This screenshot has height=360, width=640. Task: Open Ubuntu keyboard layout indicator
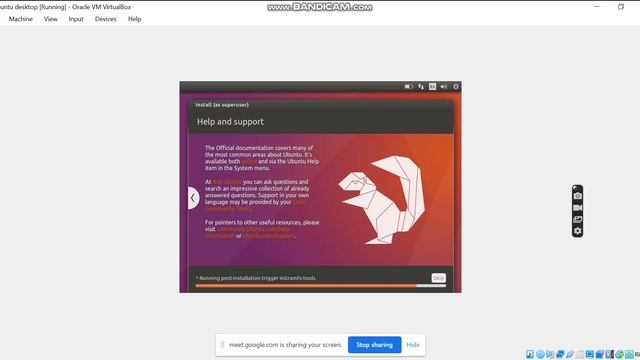(432, 87)
